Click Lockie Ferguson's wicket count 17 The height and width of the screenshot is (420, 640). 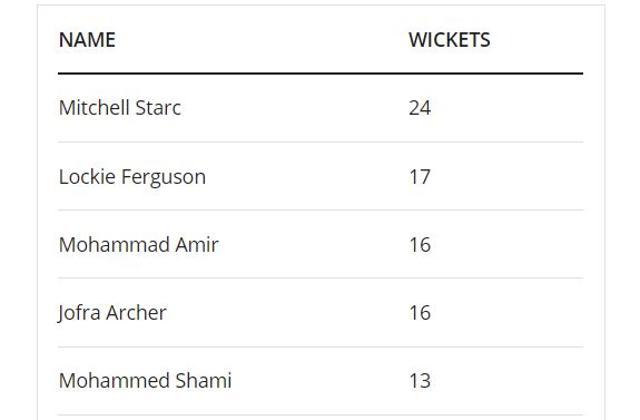pyautogui.click(x=420, y=177)
